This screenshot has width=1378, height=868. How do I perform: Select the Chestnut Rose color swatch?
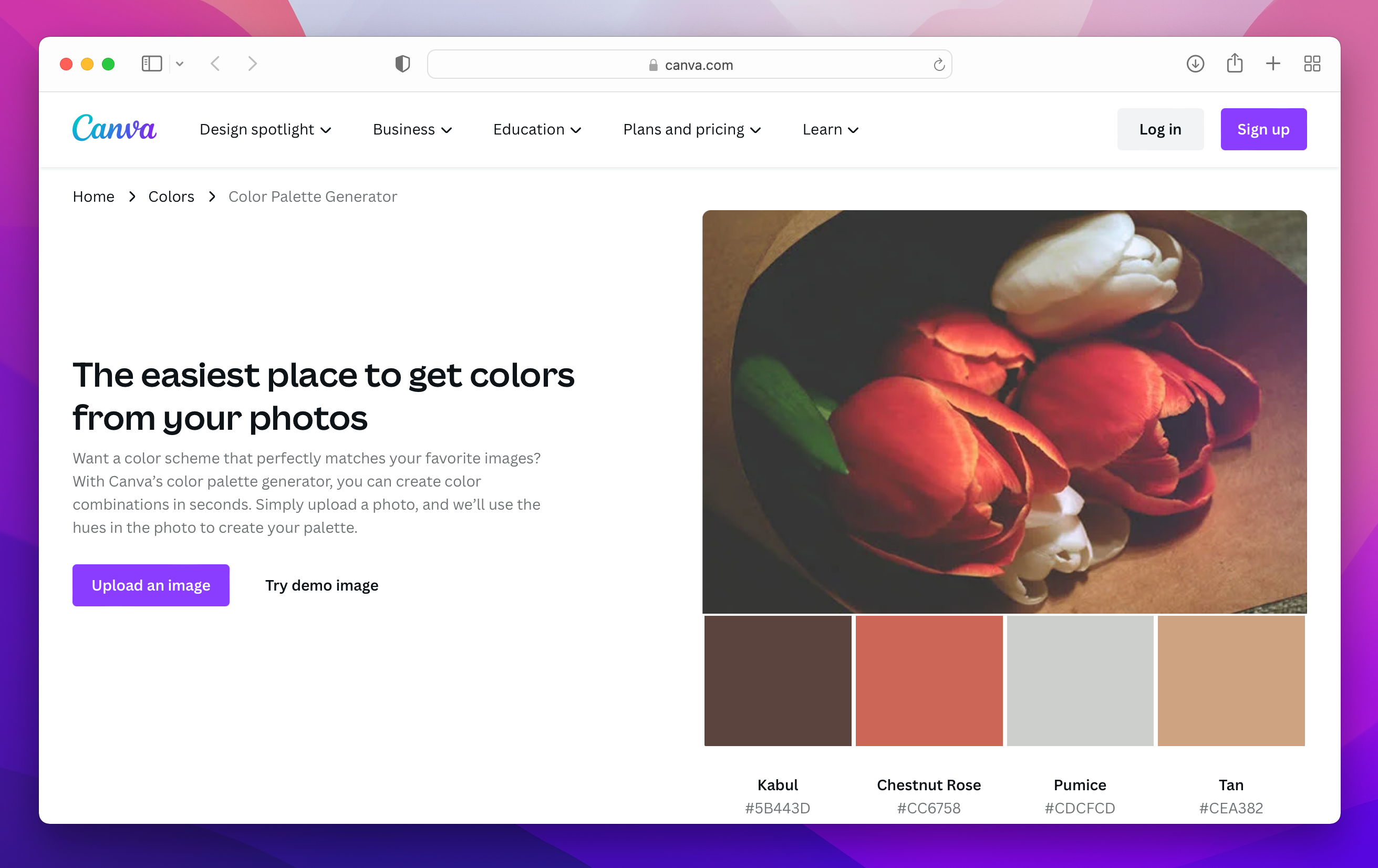[x=928, y=680]
